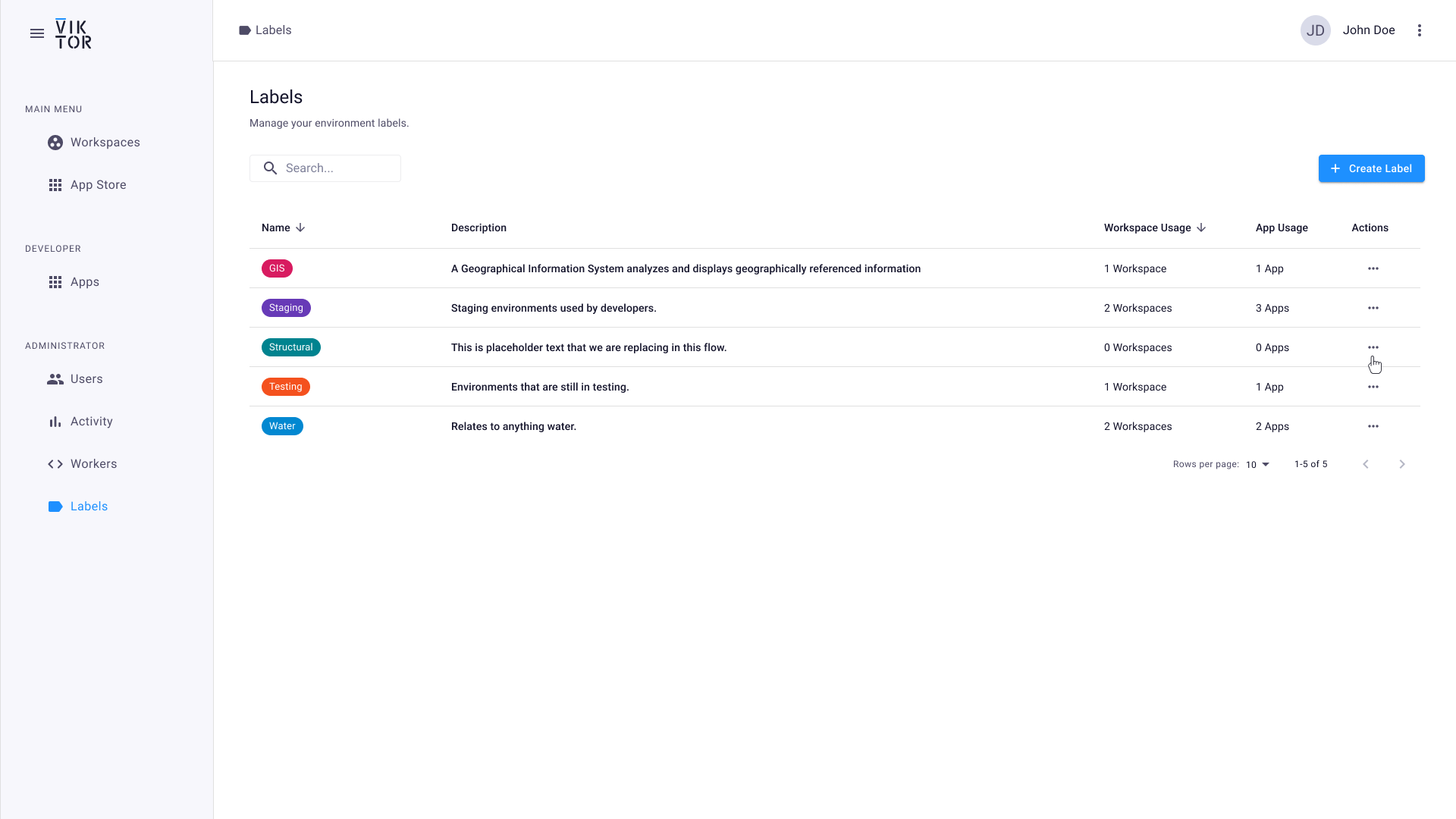Open the App Store from sidebar
1456x819 pixels.
coord(98,184)
